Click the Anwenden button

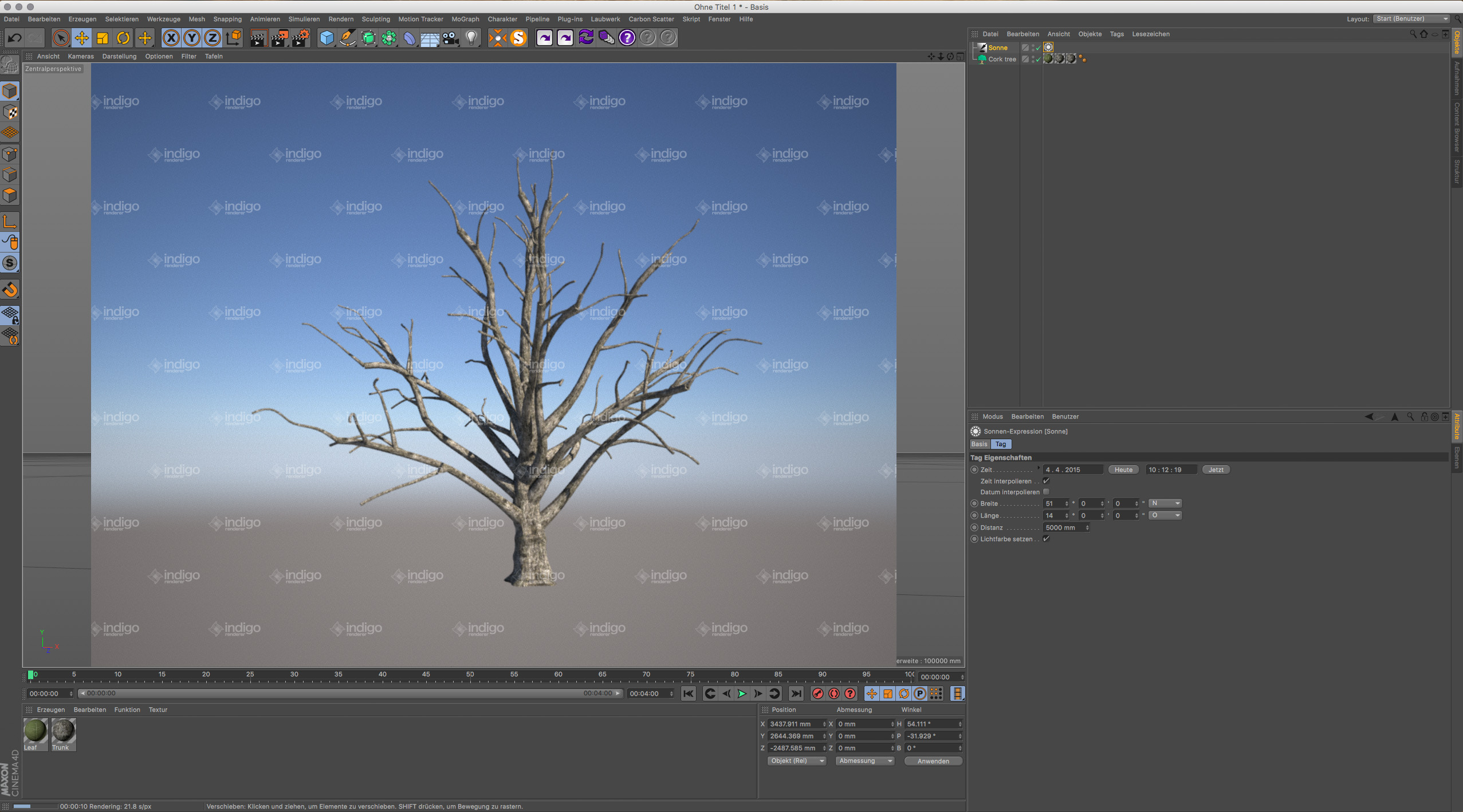pyautogui.click(x=933, y=761)
